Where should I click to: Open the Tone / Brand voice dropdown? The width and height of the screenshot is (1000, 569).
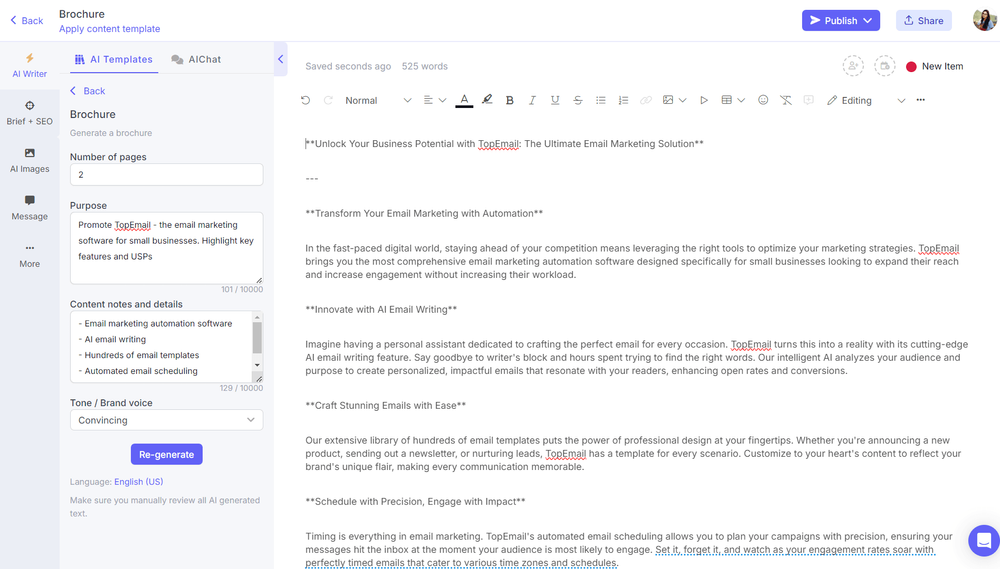[166, 420]
